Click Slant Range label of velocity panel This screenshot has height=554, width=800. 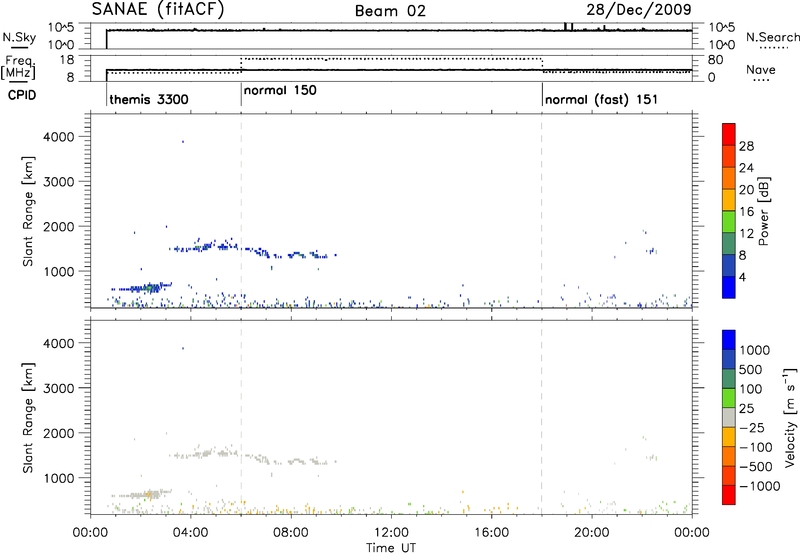[28, 418]
